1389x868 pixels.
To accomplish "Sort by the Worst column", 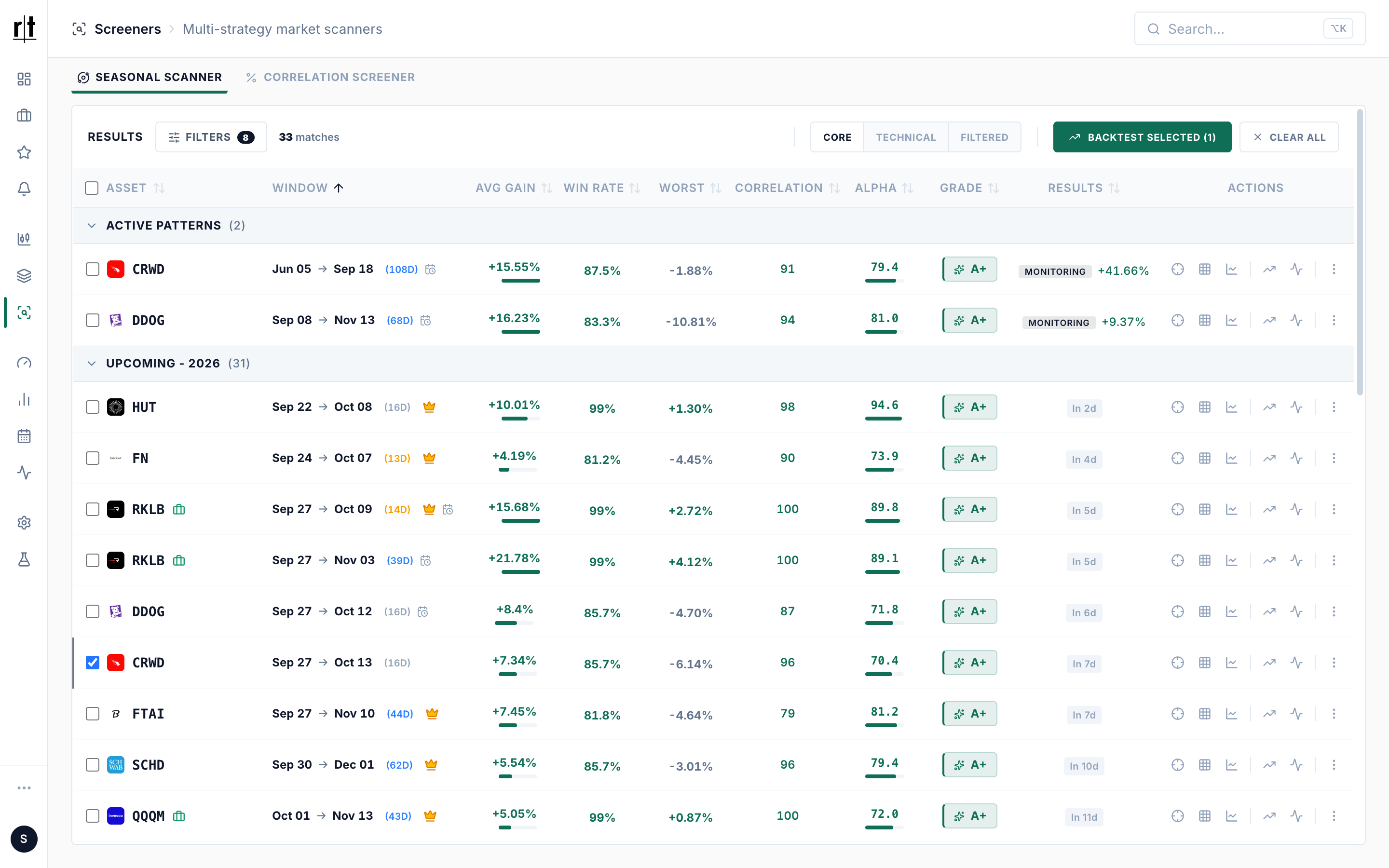I will tap(690, 188).
